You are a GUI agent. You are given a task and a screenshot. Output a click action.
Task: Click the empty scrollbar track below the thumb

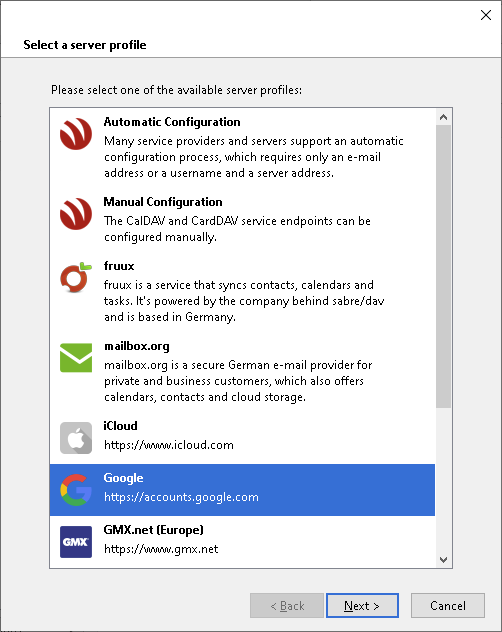point(444,480)
